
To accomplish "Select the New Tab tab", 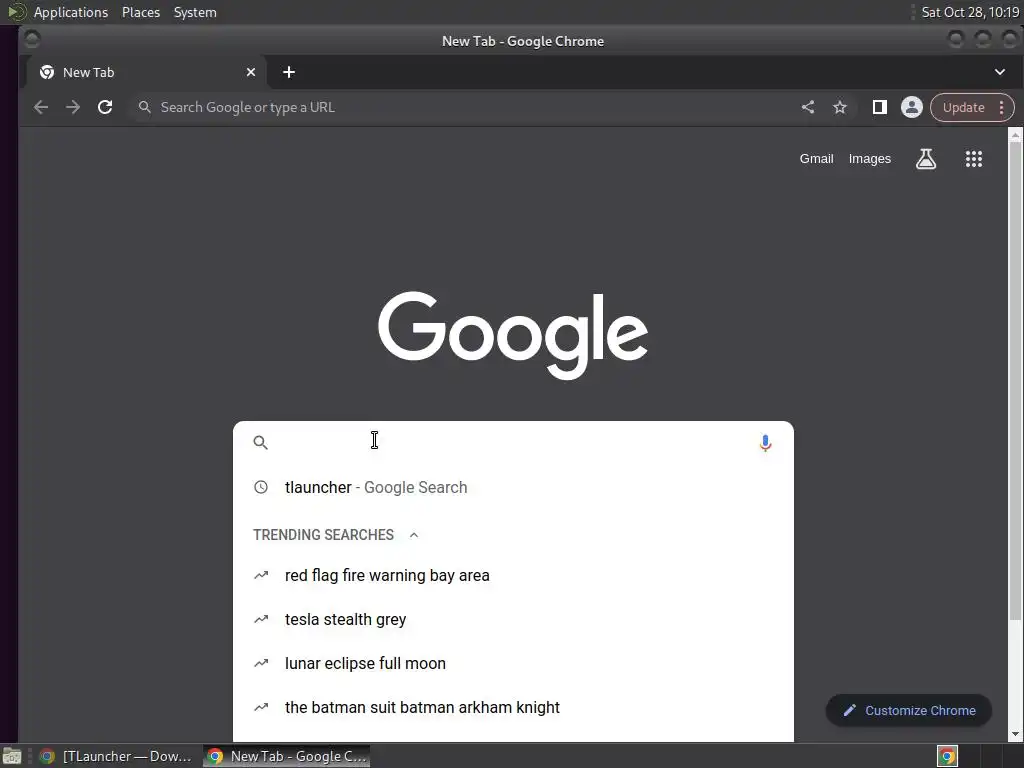I will [146, 72].
